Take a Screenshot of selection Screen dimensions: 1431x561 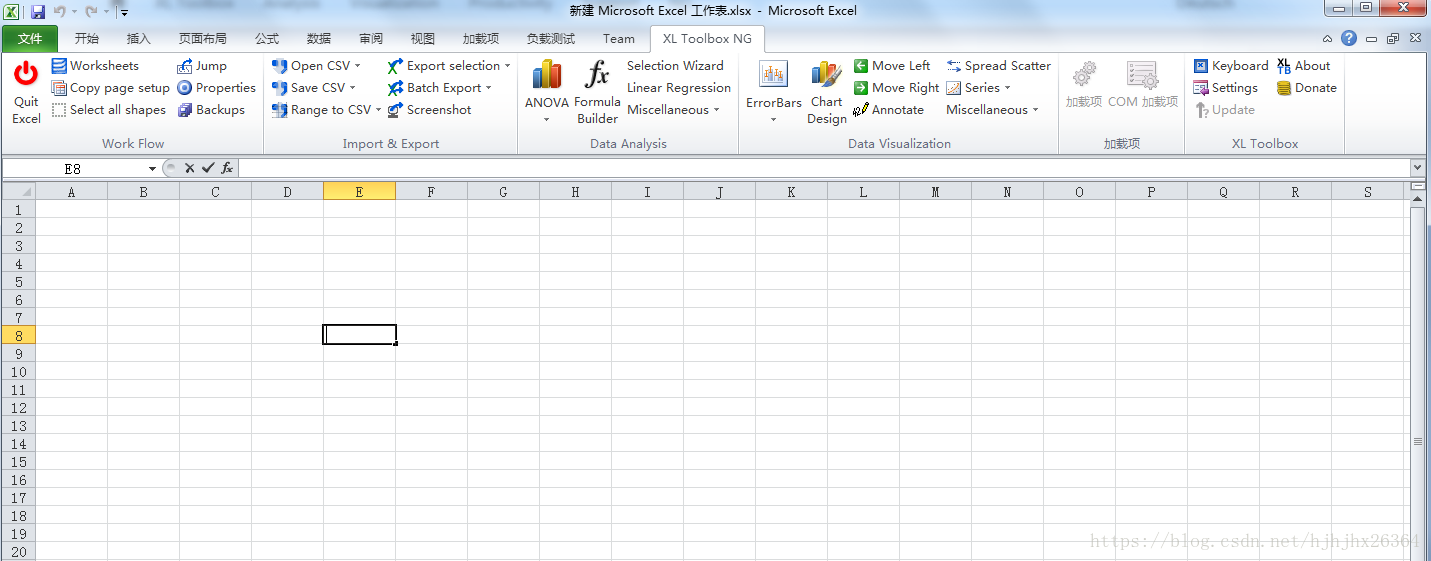[x=429, y=109]
